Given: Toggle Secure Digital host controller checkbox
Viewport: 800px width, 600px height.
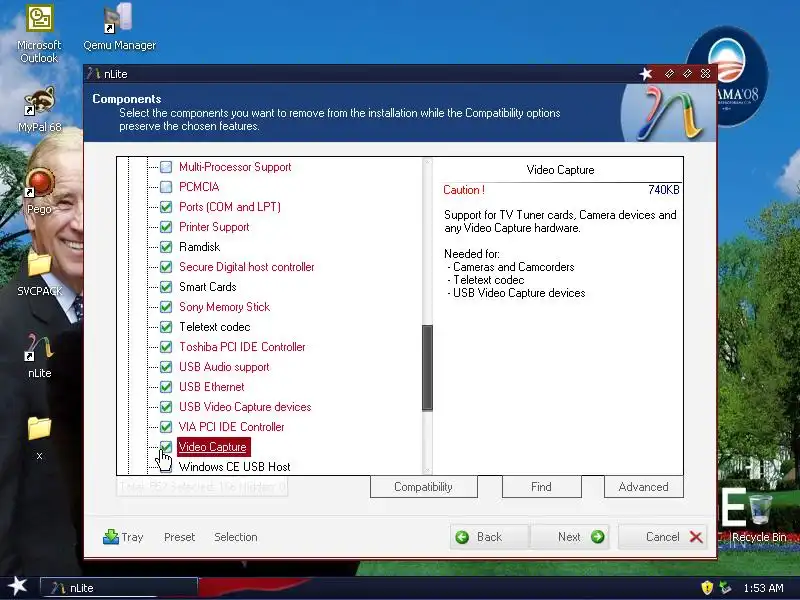Looking at the screenshot, I should coord(166,267).
